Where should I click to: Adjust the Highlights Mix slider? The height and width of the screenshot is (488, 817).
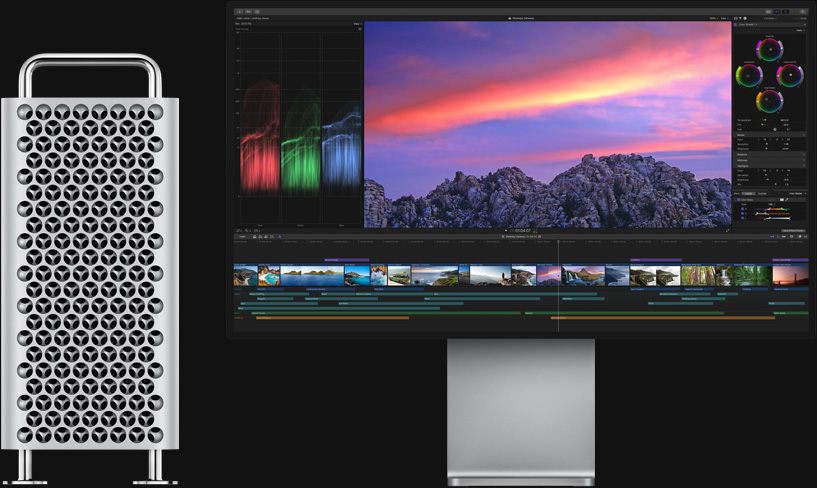click(776, 184)
